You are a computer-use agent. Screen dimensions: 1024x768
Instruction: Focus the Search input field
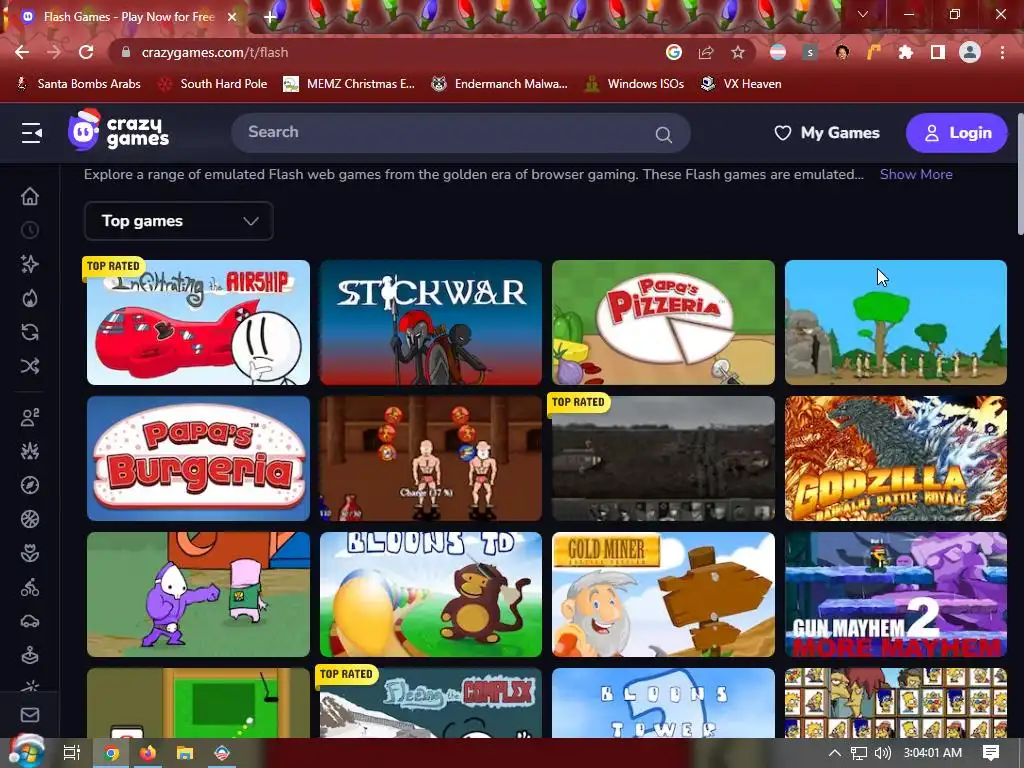tap(461, 133)
